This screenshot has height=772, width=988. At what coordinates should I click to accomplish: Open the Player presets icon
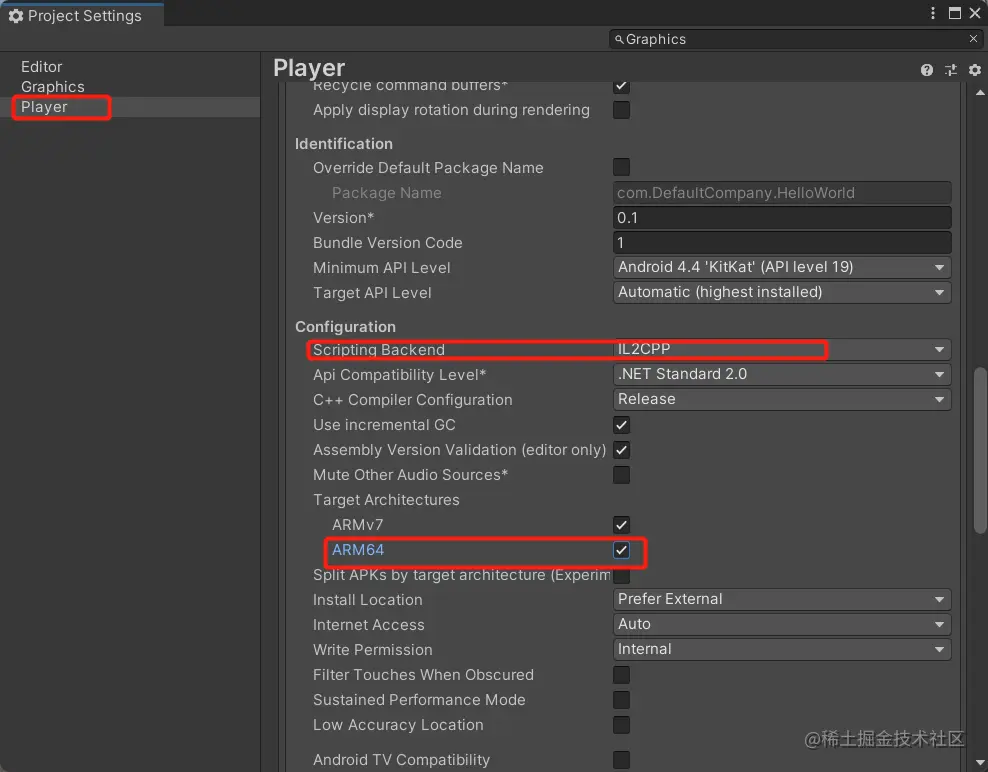pos(951,70)
